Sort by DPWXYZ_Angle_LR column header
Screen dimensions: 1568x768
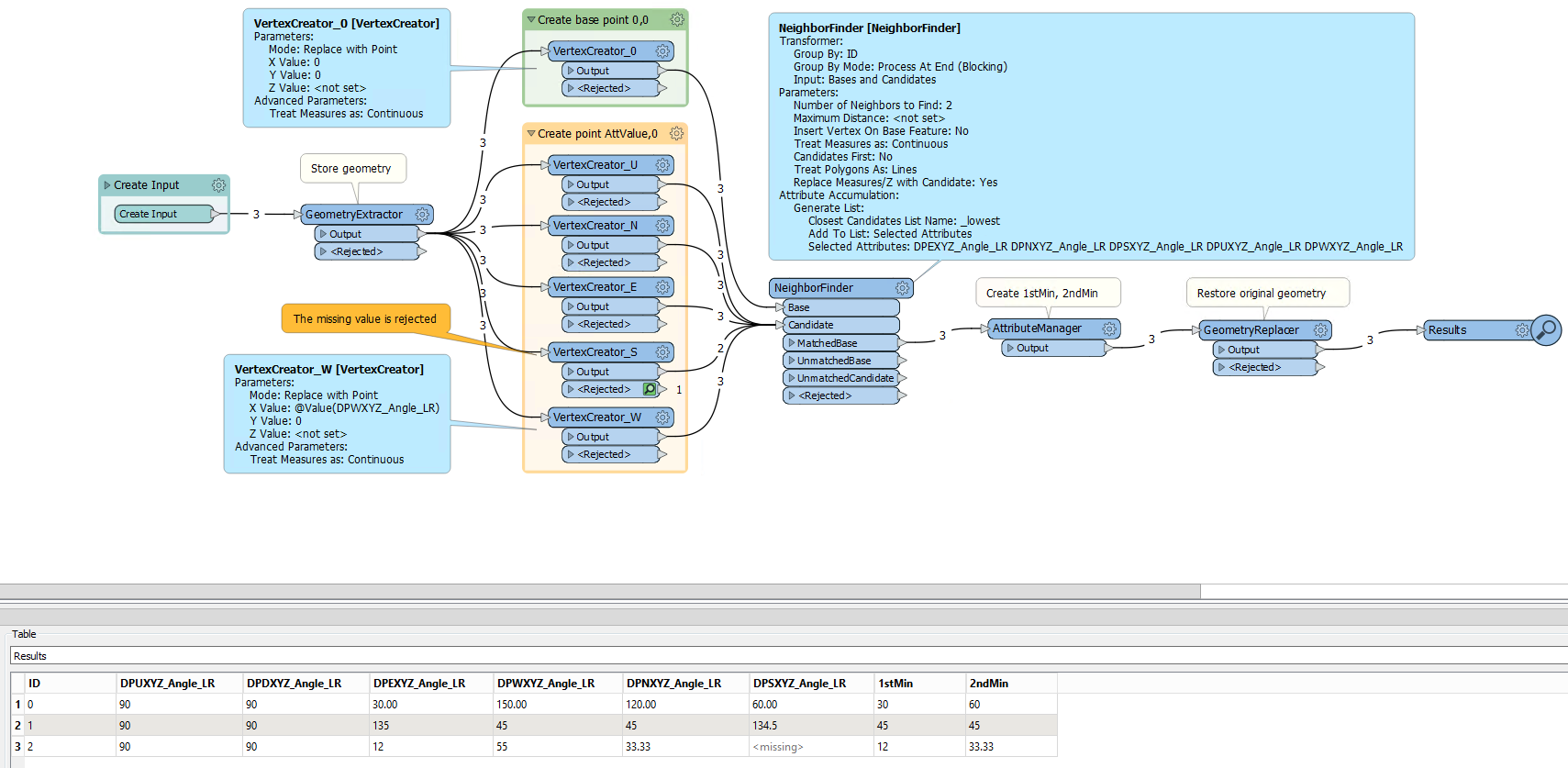[x=558, y=684]
